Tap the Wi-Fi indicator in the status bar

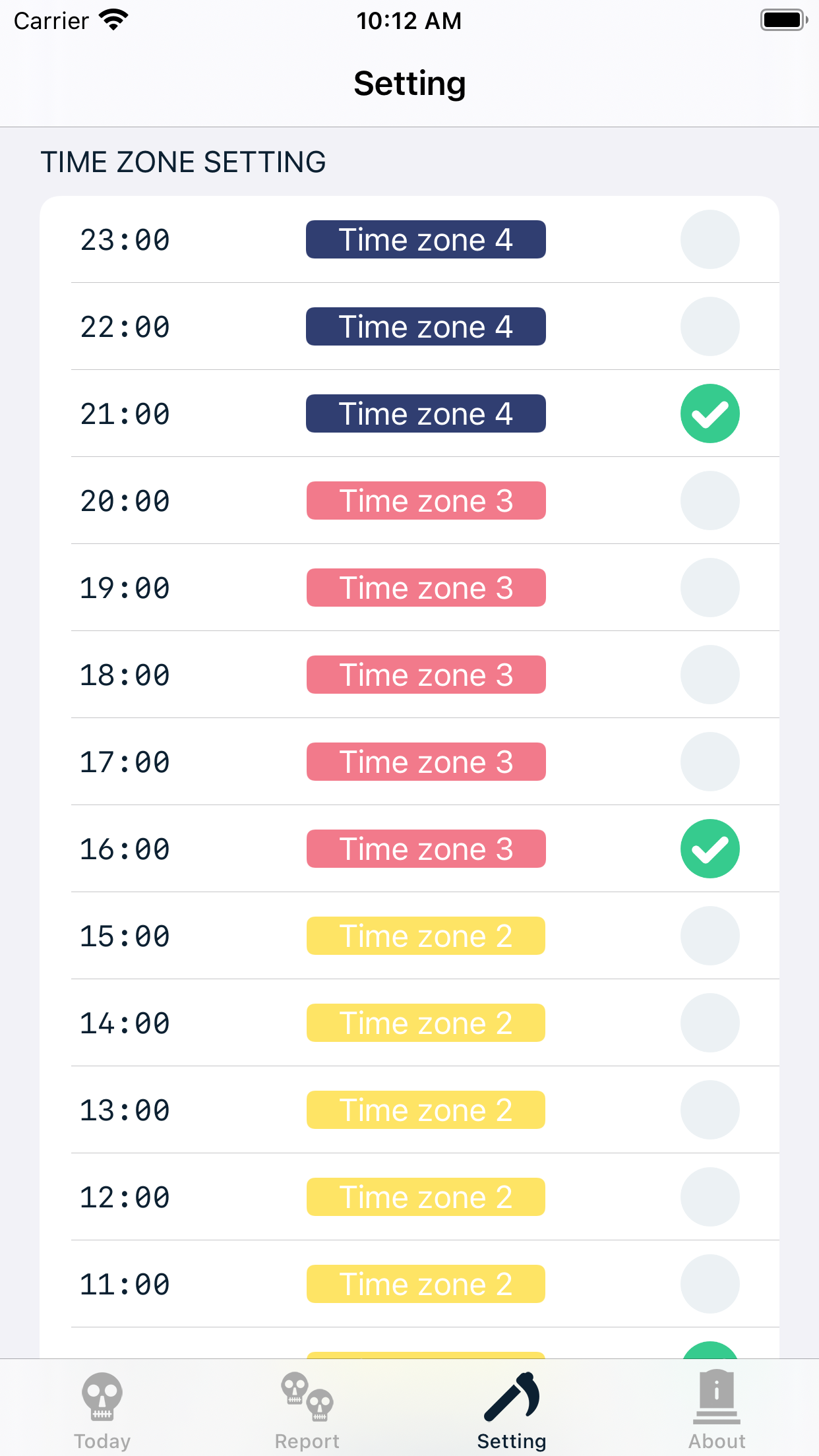point(113,20)
